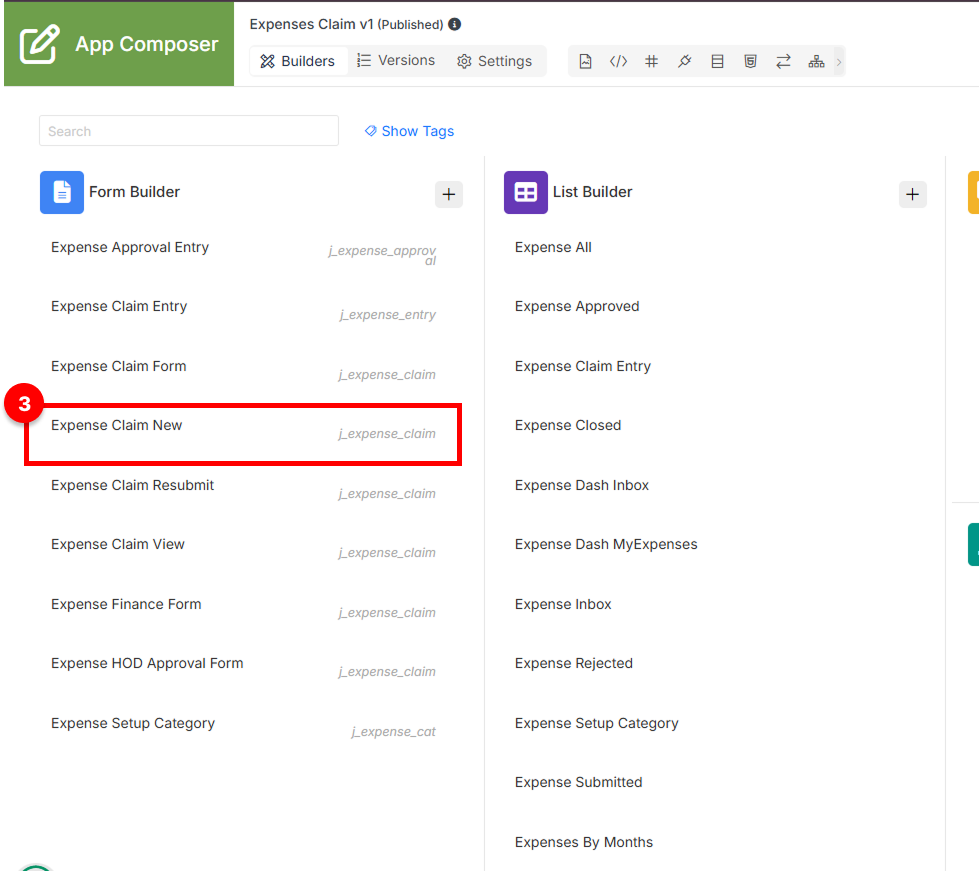
Task: Open the code brackets toolbar icon
Action: tap(618, 61)
